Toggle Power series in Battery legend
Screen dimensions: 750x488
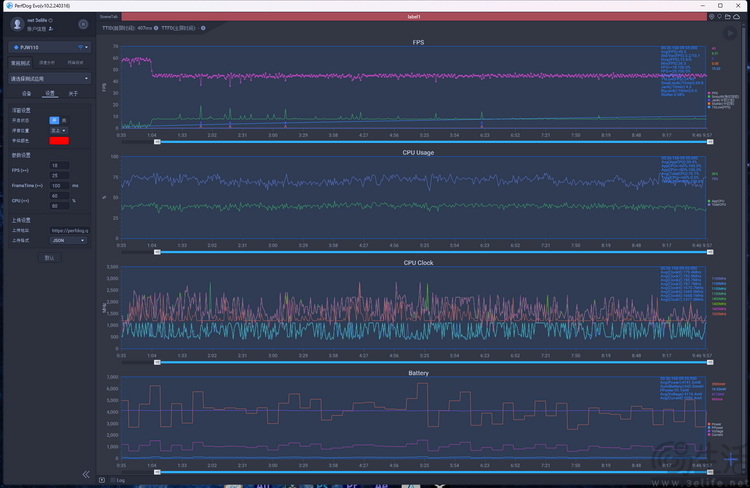point(714,424)
